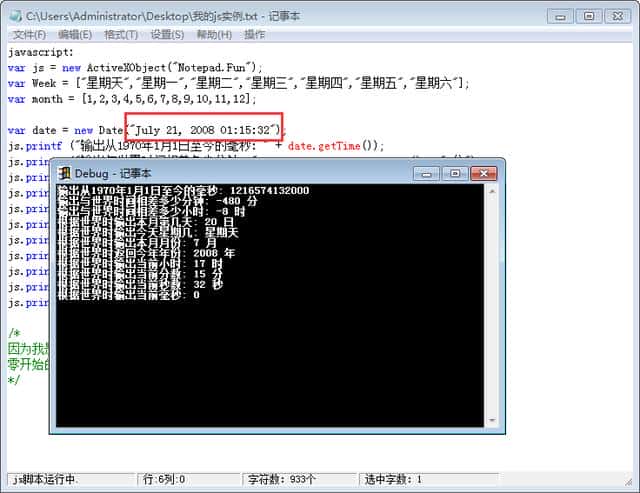Click the main window resize grip

[x=628, y=482]
